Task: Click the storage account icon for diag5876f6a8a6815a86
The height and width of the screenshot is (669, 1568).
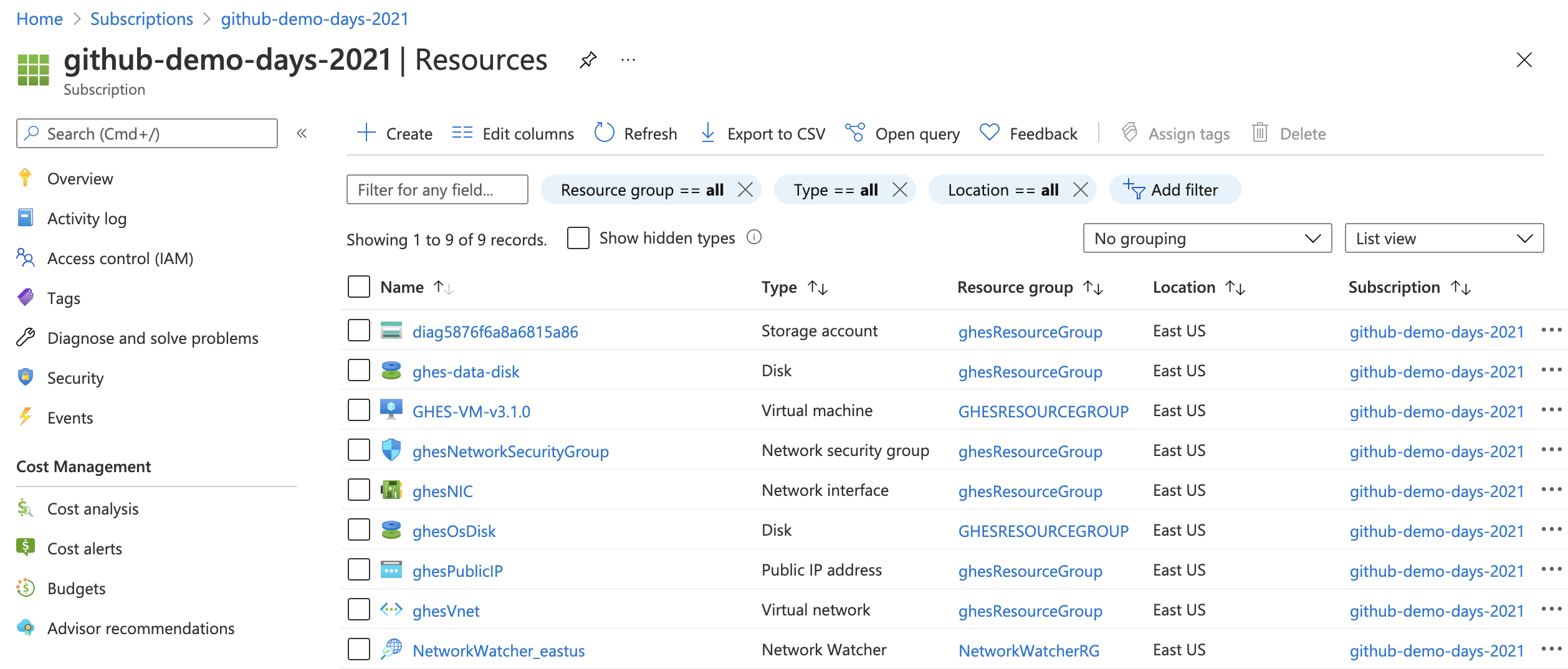Action: tap(391, 330)
